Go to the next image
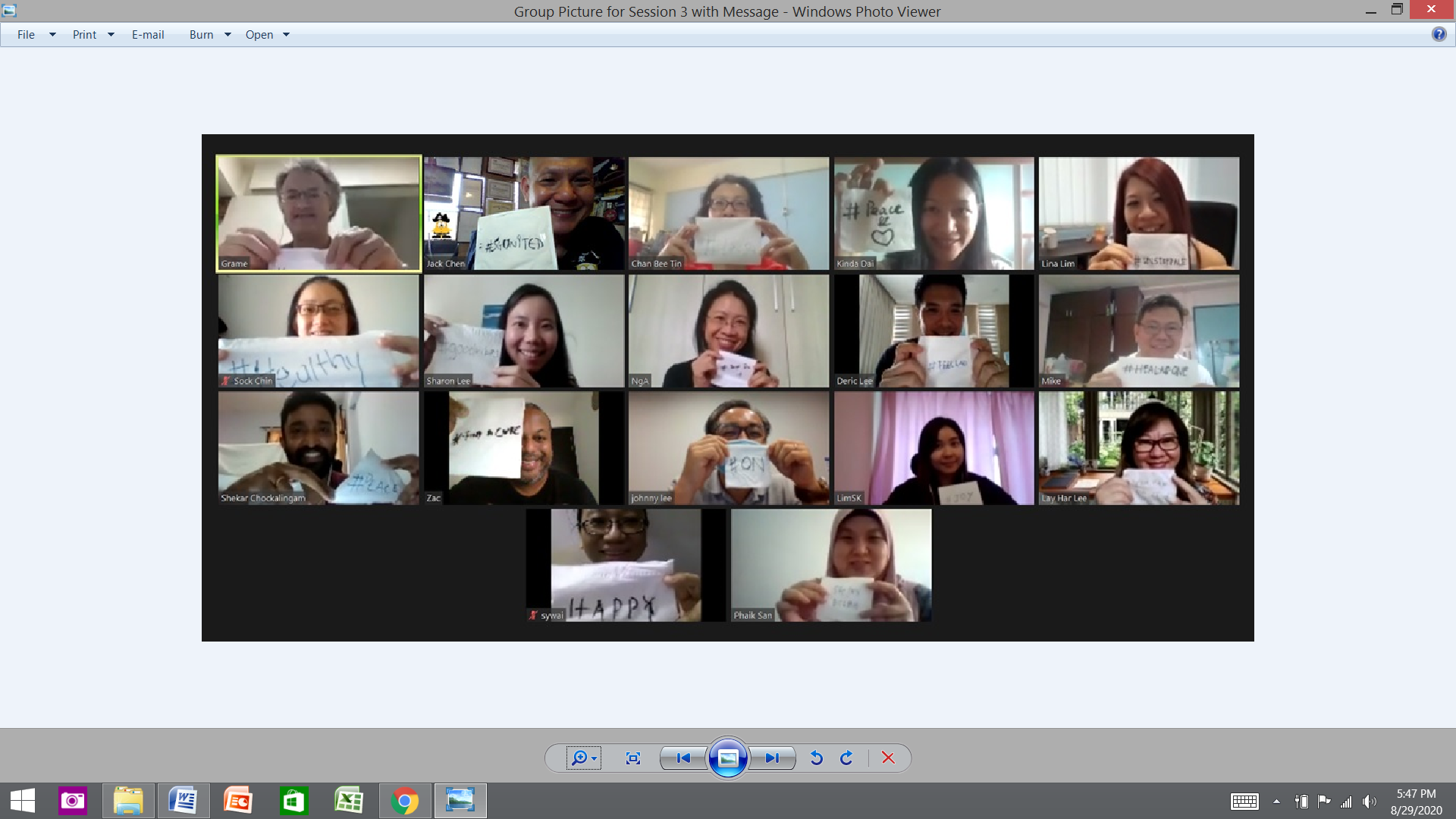 click(x=772, y=758)
